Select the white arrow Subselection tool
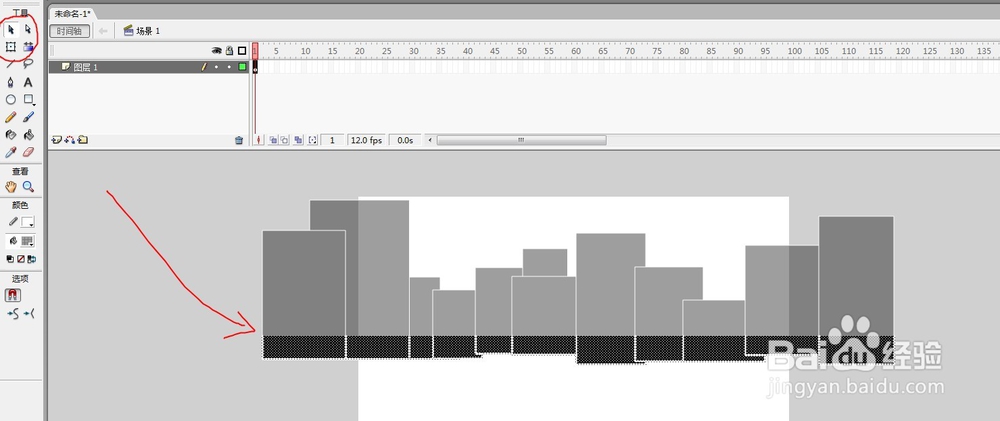 coord(28,29)
